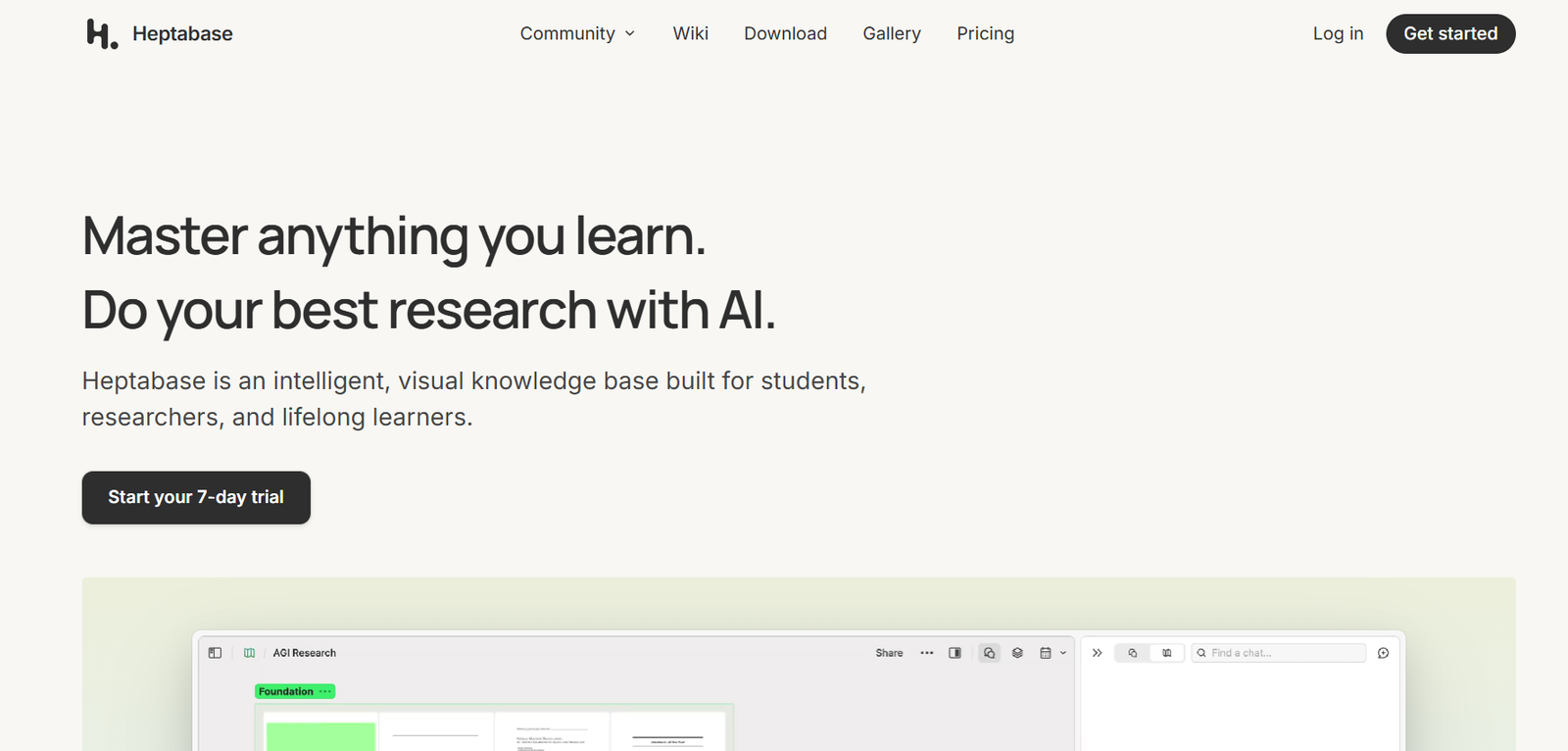Click the Get started button
The height and width of the screenshot is (751, 1568).
pos(1449,33)
